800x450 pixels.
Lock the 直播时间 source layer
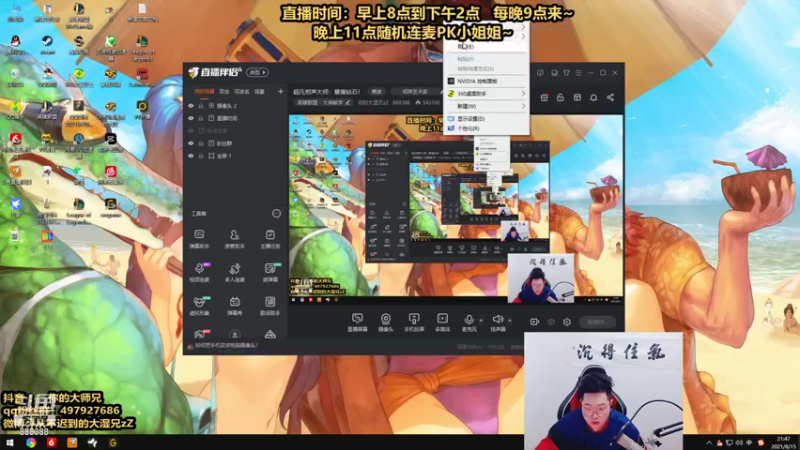point(201,118)
